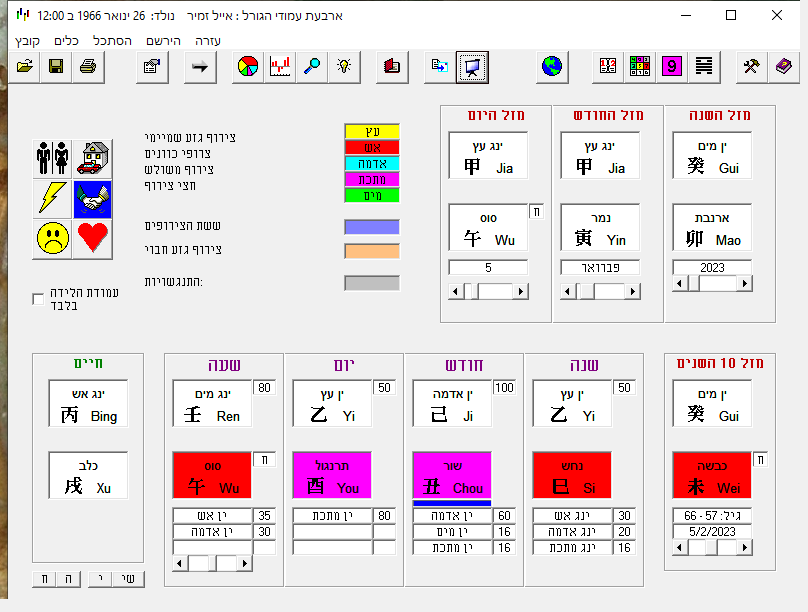Open the קובץ menu
The height and width of the screenshot is (612, 808).
point(28,41)
